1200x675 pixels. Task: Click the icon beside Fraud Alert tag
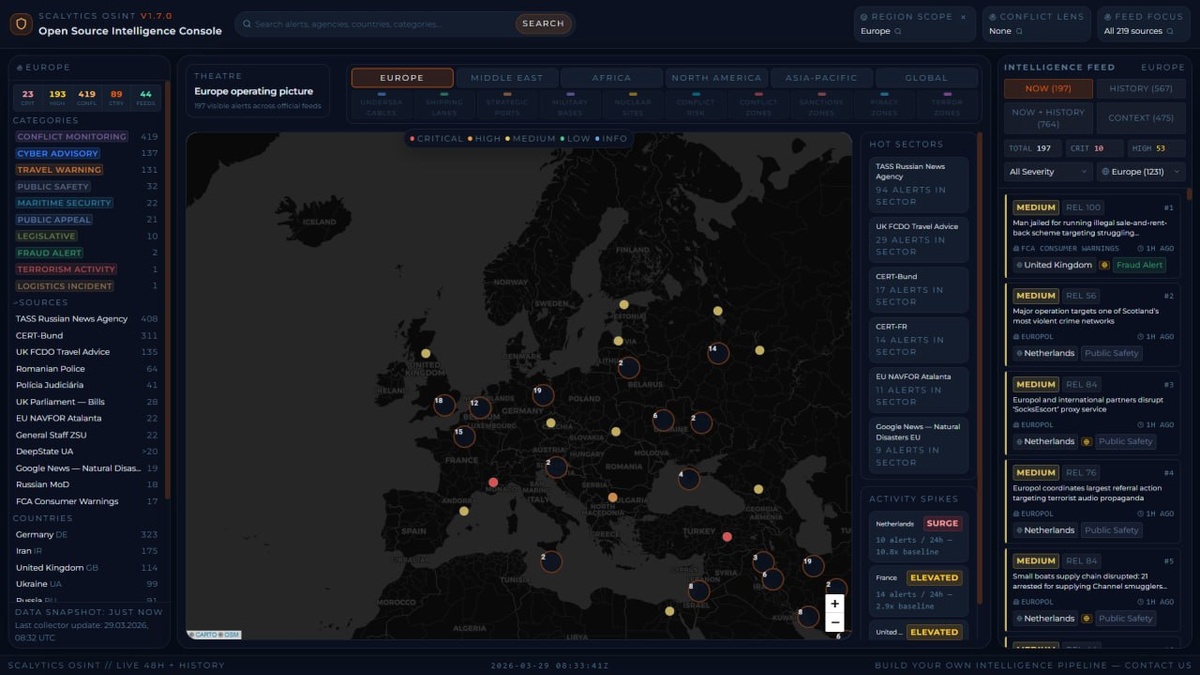(1104, 265)
